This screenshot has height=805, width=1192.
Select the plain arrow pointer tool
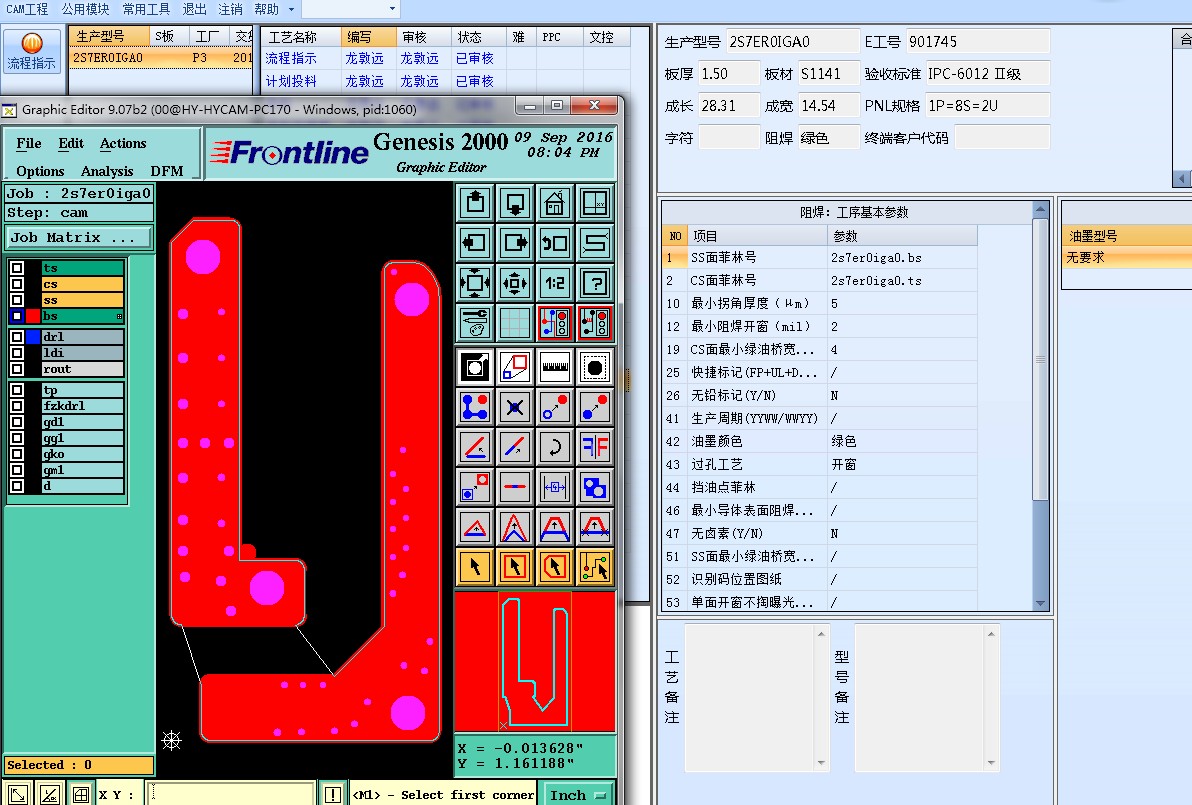click(475, 567)
